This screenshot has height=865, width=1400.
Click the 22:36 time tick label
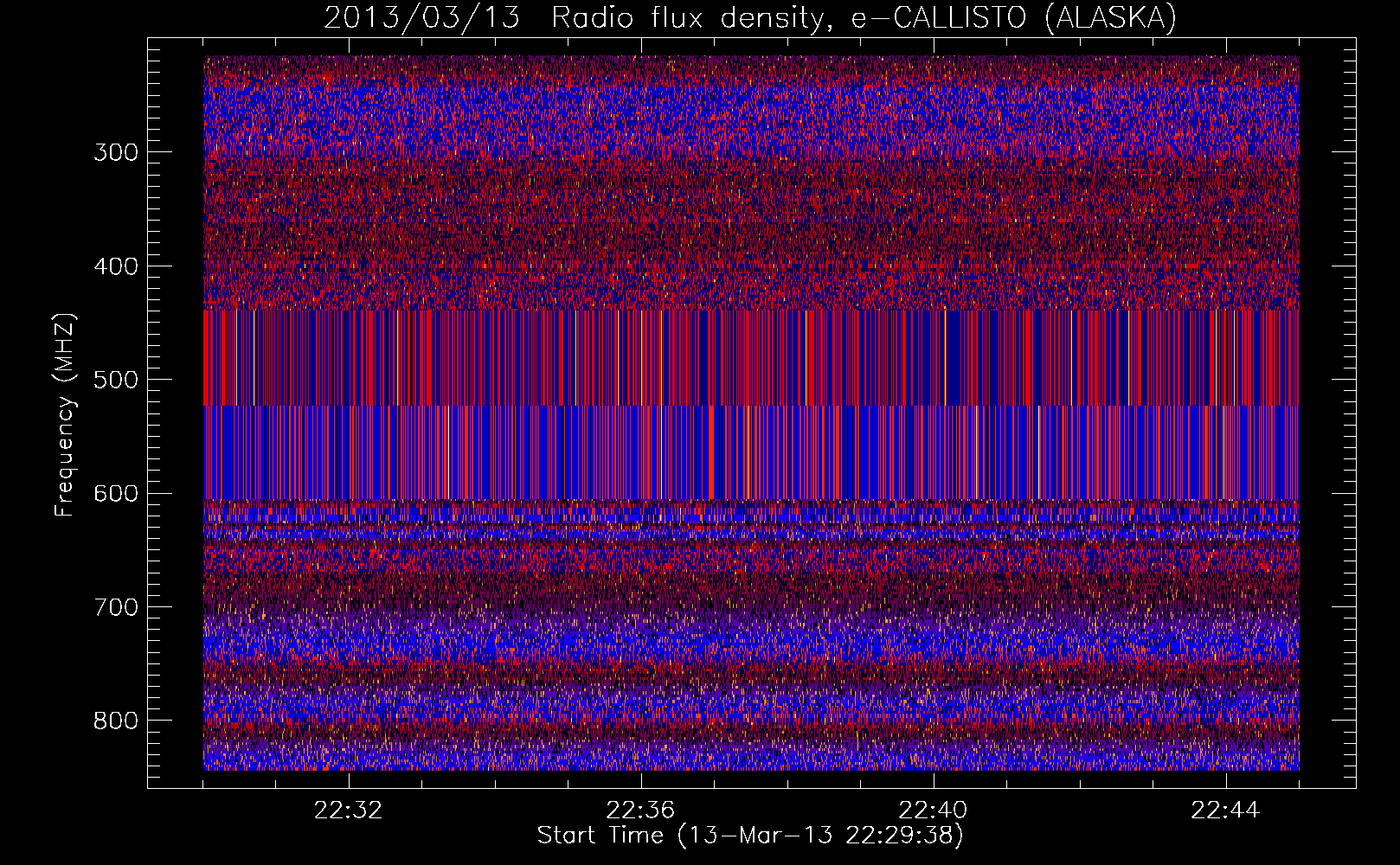[640, 811]
